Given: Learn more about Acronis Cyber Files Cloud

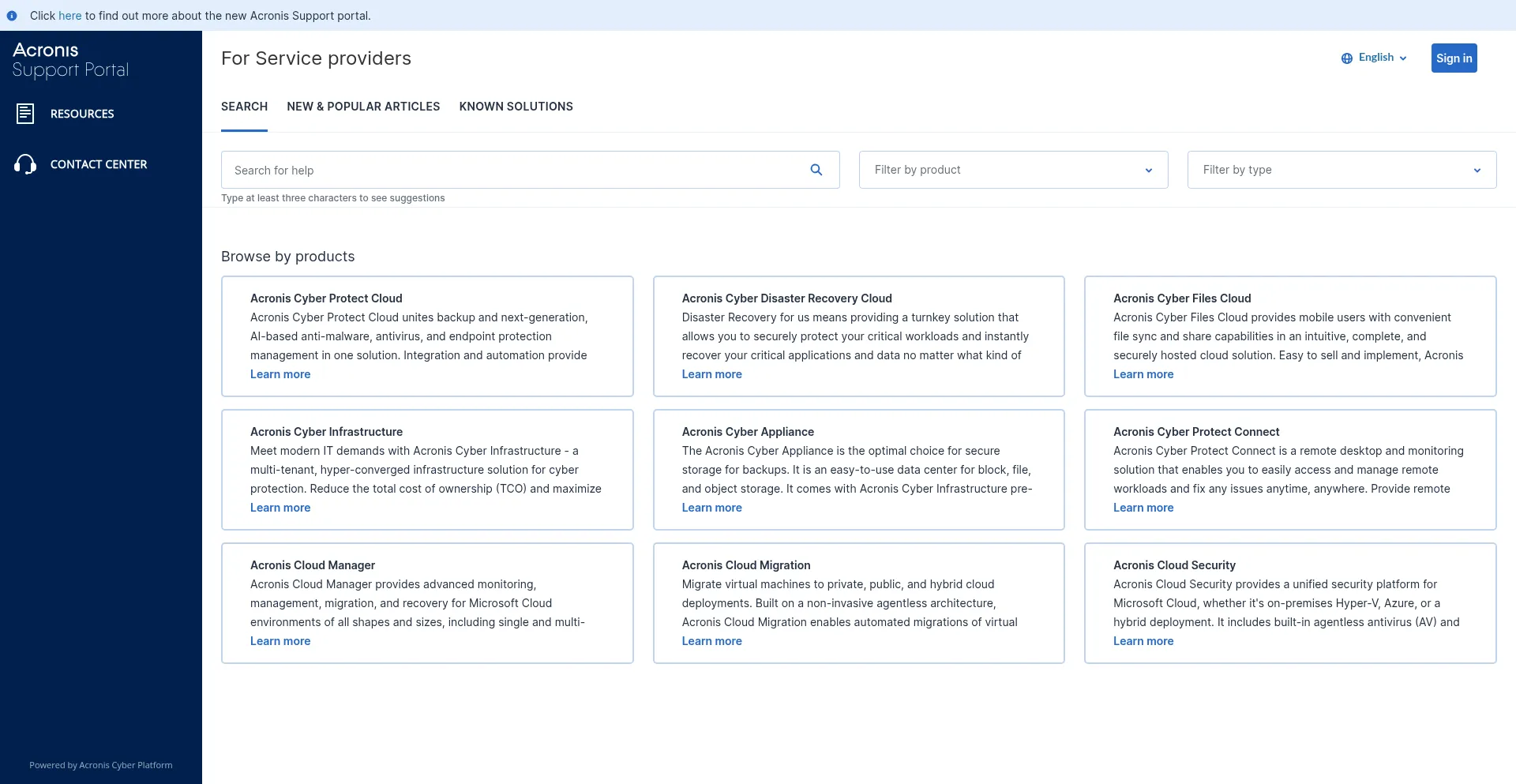Looking at the screenshot, I should (1143, 374).
